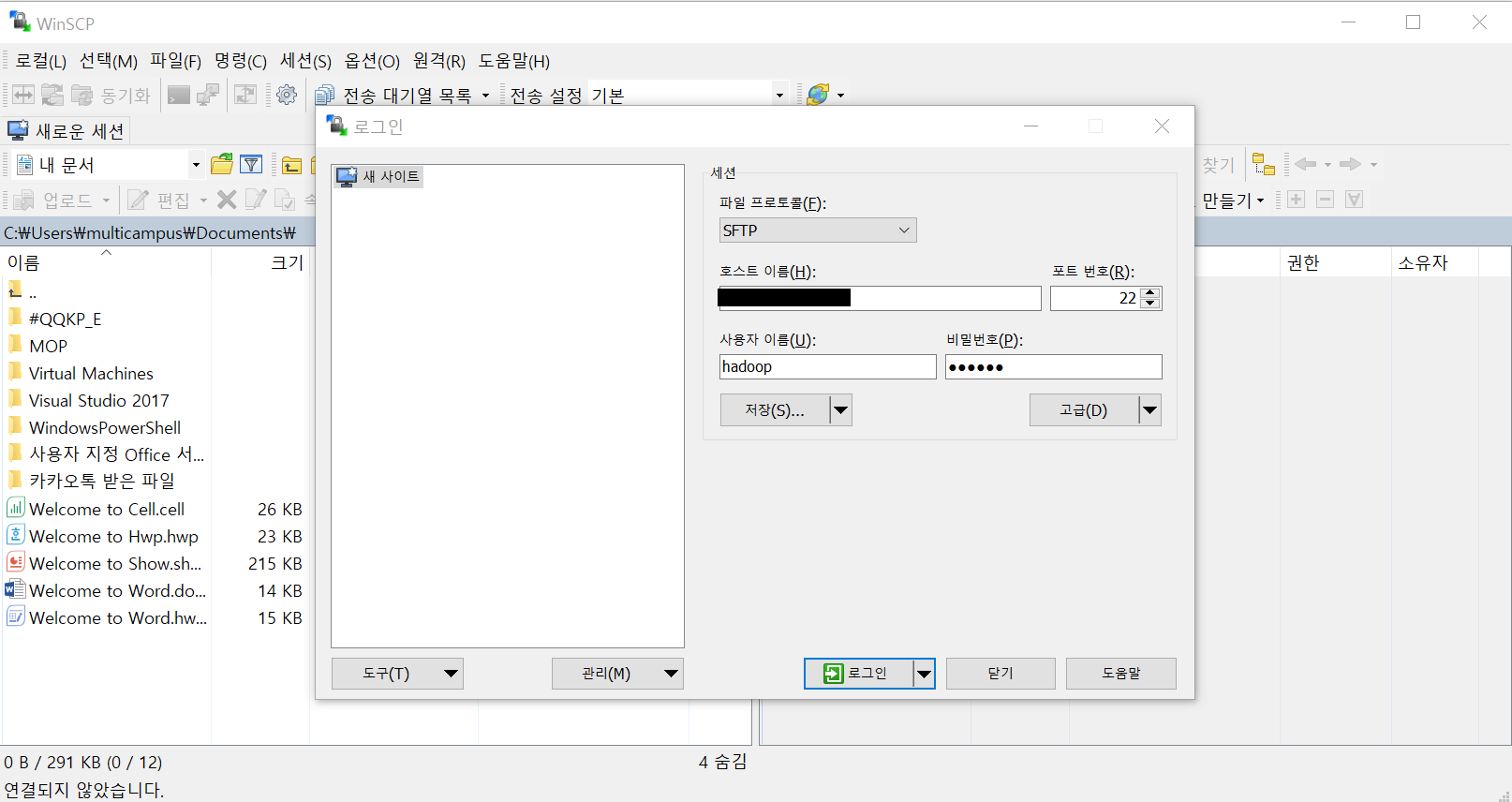Click the synchronized browsing icon in toolbar
This screenshot has width=1512, height=802.
pyautogui.click(x=245, y=95)
